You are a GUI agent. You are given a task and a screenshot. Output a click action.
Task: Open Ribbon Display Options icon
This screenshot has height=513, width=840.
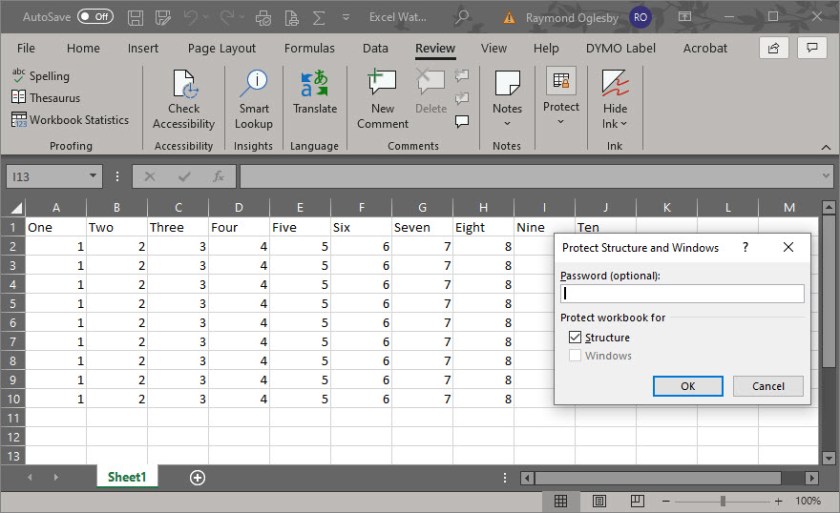685,17
